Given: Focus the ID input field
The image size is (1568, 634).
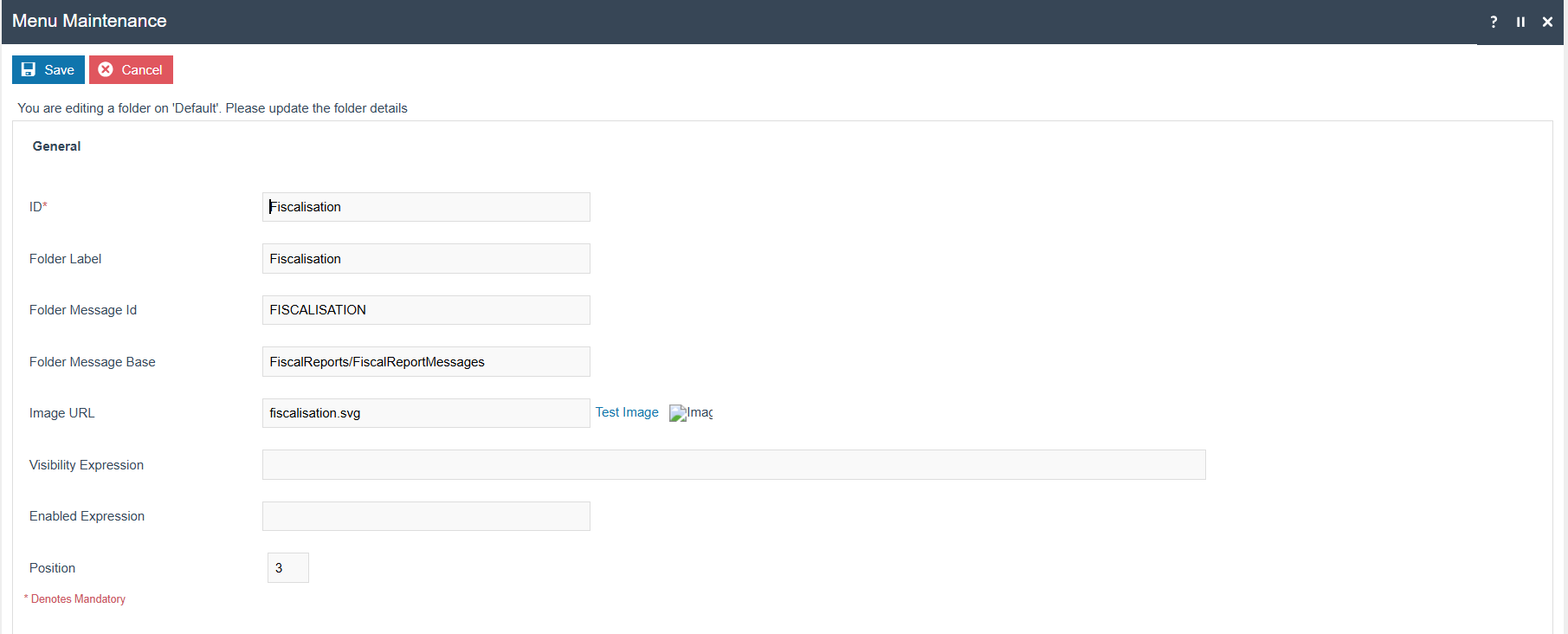Looking at the screenshot, I should (x=426, y=207).
